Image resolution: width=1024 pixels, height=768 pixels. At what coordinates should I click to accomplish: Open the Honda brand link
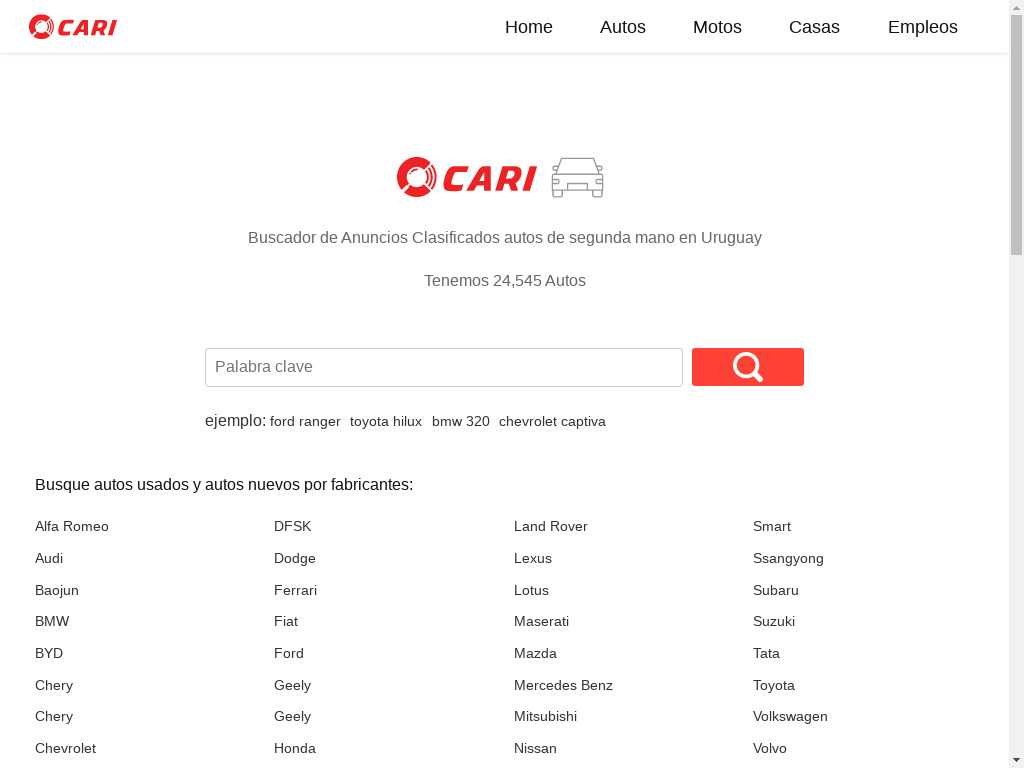coord(295,748)
